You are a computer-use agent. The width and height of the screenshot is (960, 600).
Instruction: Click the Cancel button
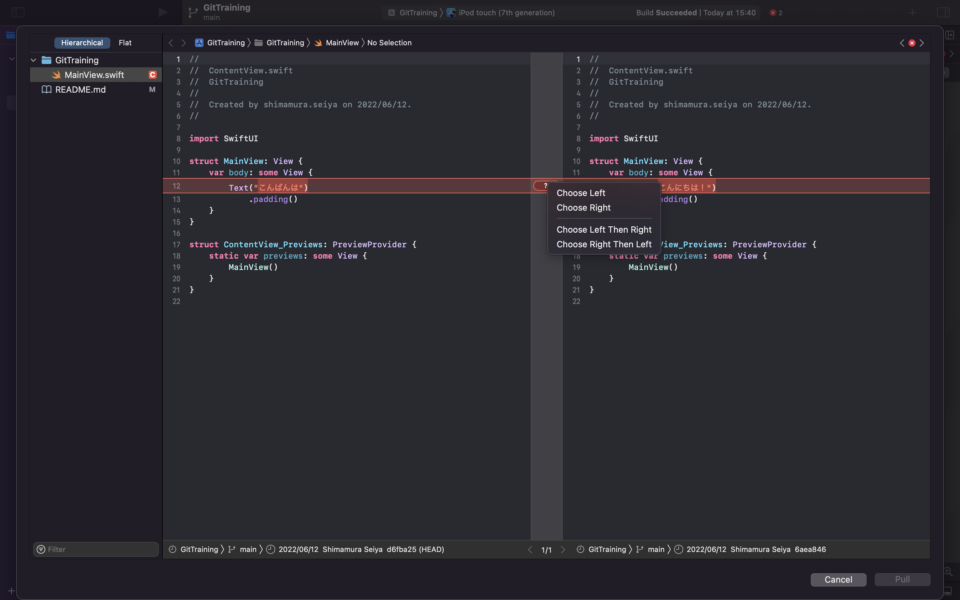(838, 579)
